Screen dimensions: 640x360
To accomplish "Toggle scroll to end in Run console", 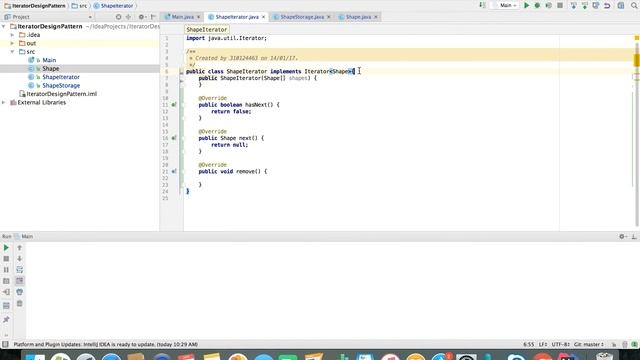I will (x=19, y=281).
